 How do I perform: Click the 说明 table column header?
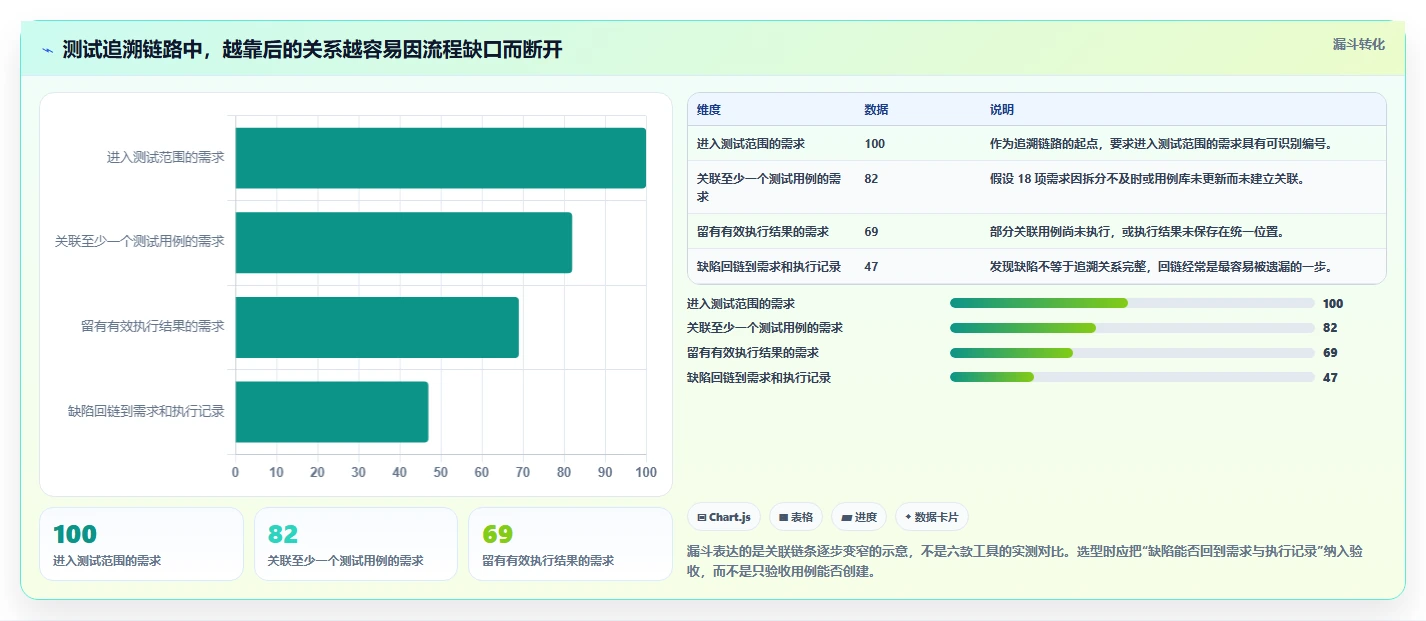click(1002, 110)
